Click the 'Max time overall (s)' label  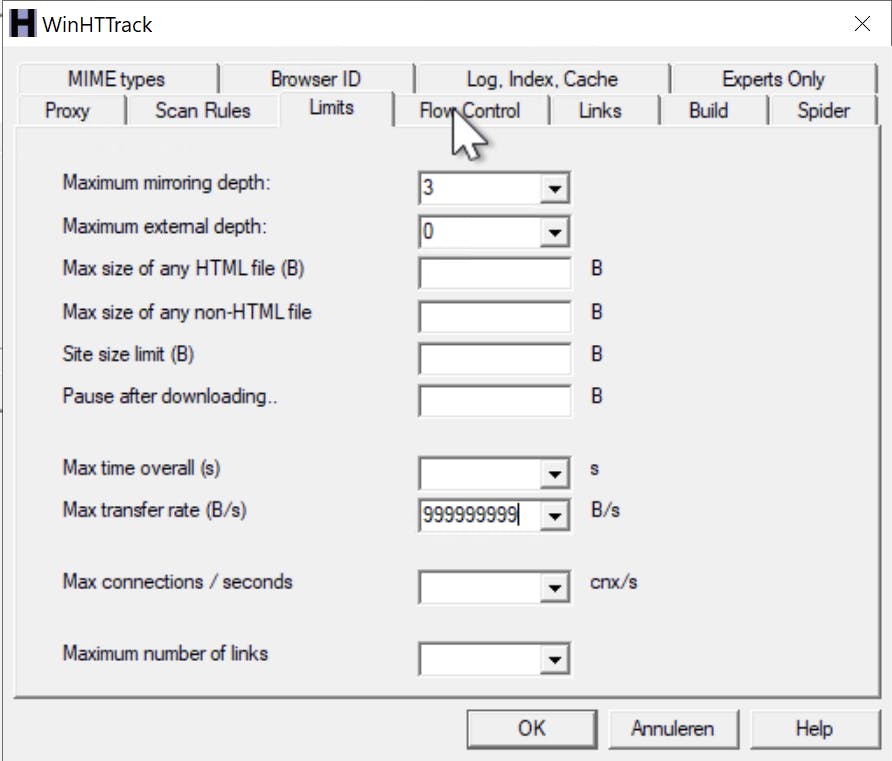(x=141, y=468)
